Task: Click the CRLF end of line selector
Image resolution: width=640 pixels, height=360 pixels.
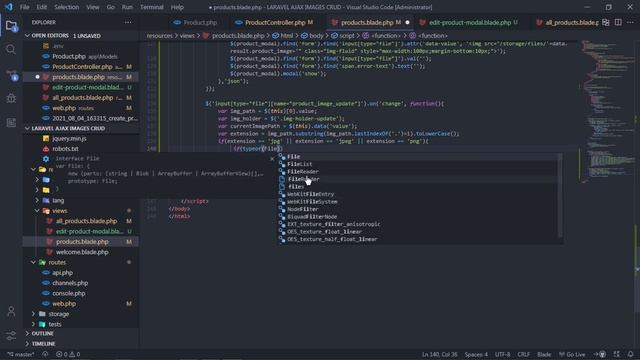Action: coord(523,354)
